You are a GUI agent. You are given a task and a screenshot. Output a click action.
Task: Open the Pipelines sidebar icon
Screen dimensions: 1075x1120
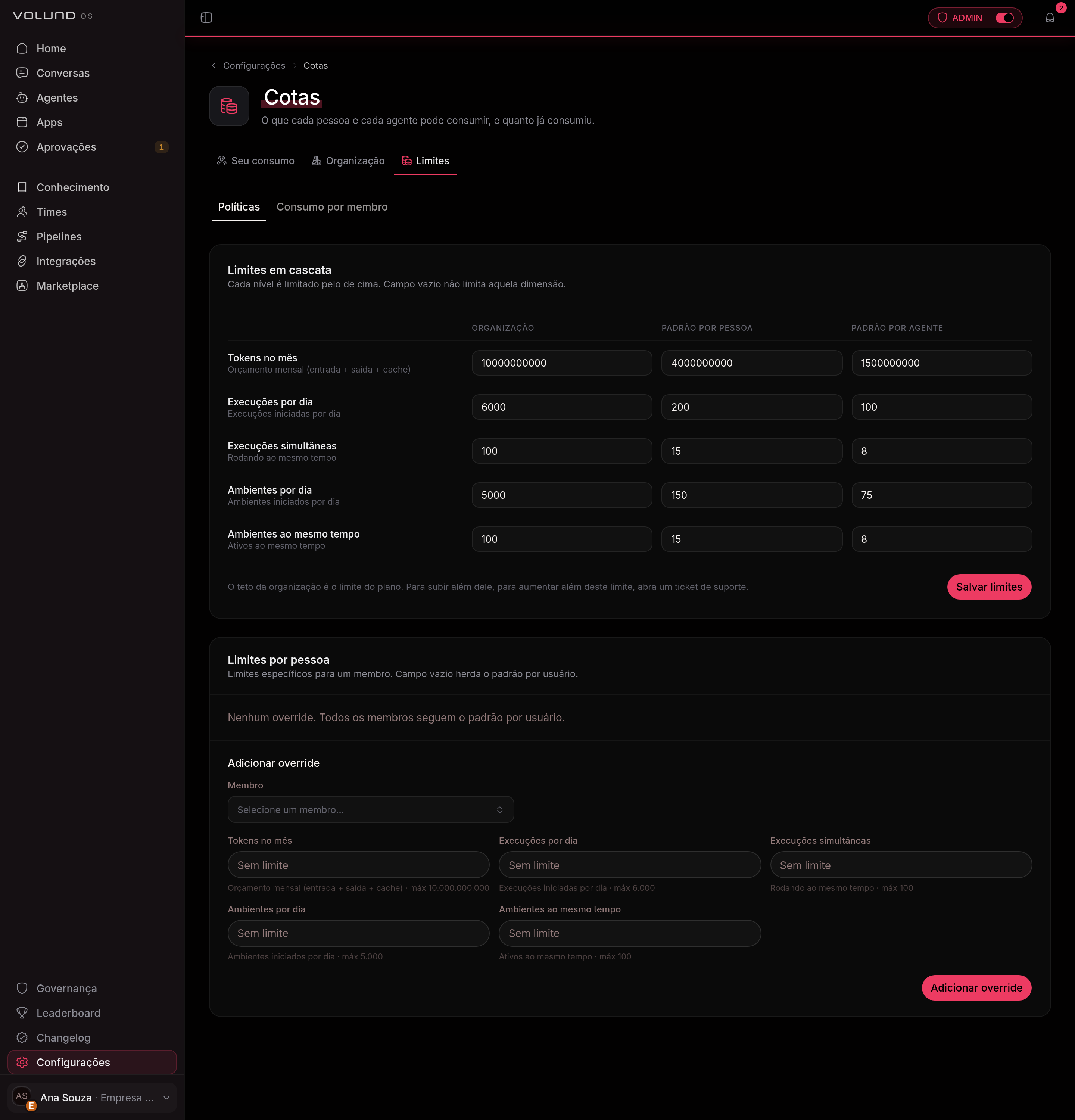[x=22, y=237]
